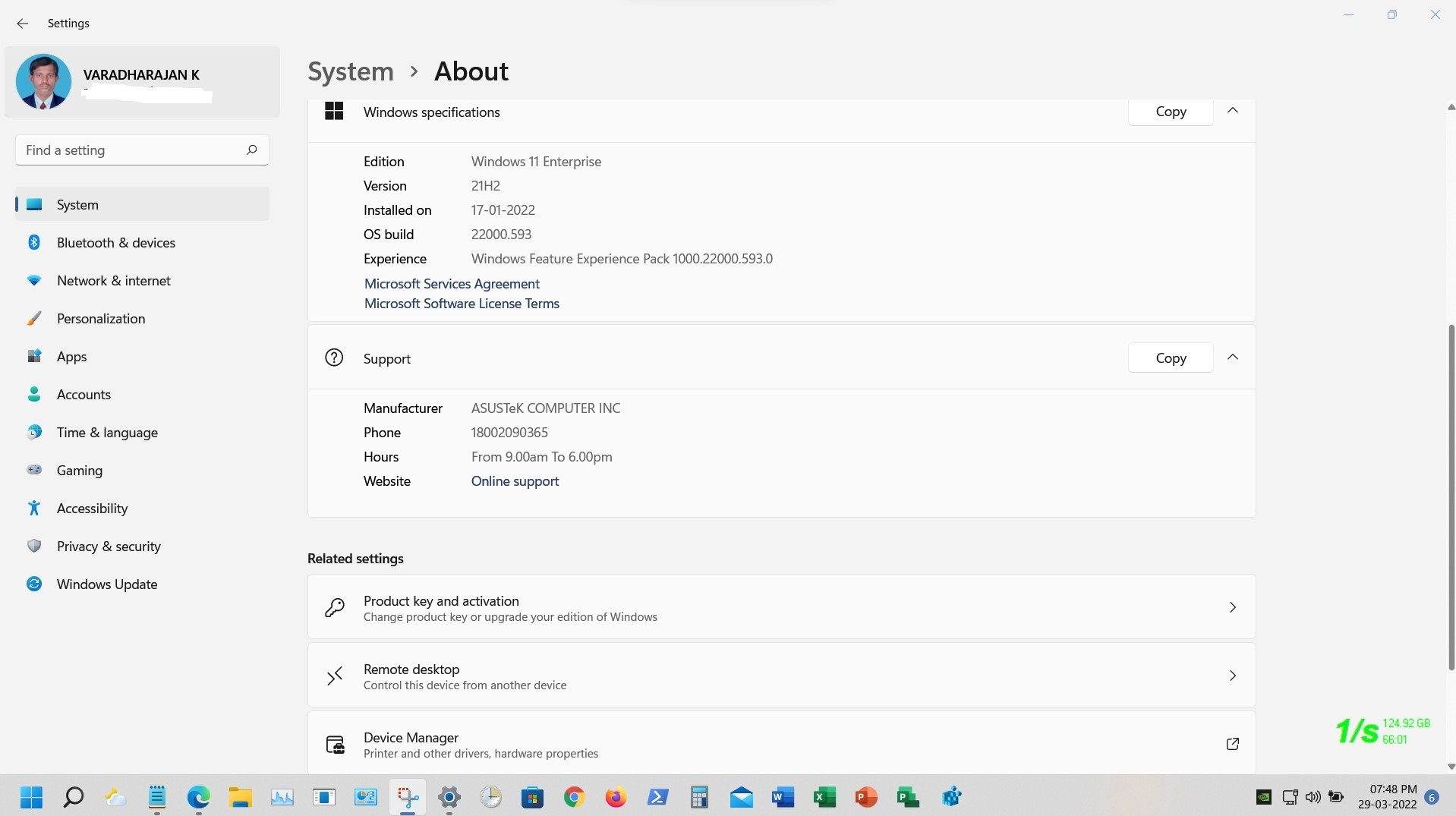
Task: Click the search magnifier in Find a setting
Action: (251, 150)
